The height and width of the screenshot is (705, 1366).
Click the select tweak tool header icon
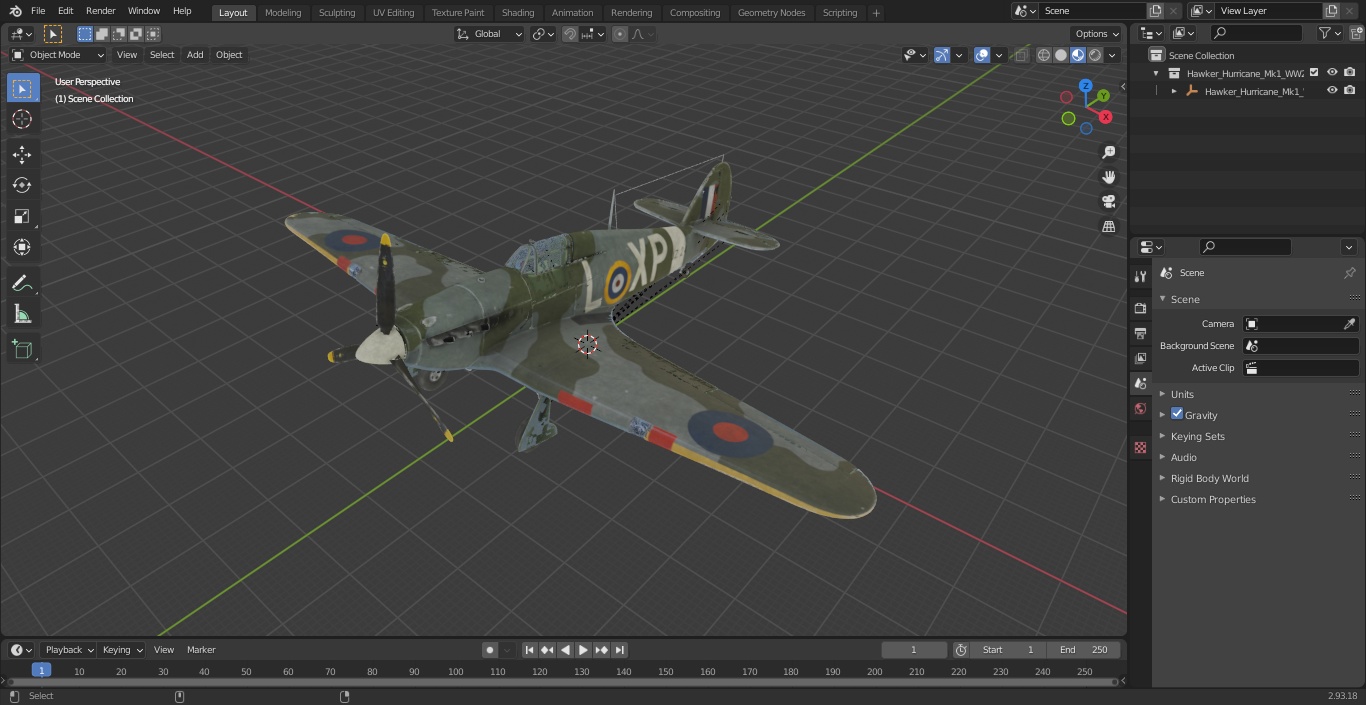click(53, 34)
